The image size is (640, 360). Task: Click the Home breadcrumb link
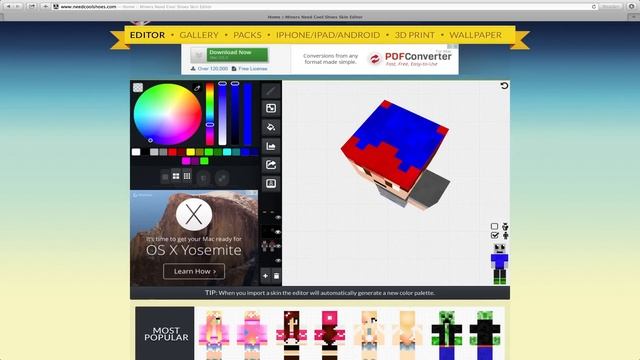click(x=274, y=17)
